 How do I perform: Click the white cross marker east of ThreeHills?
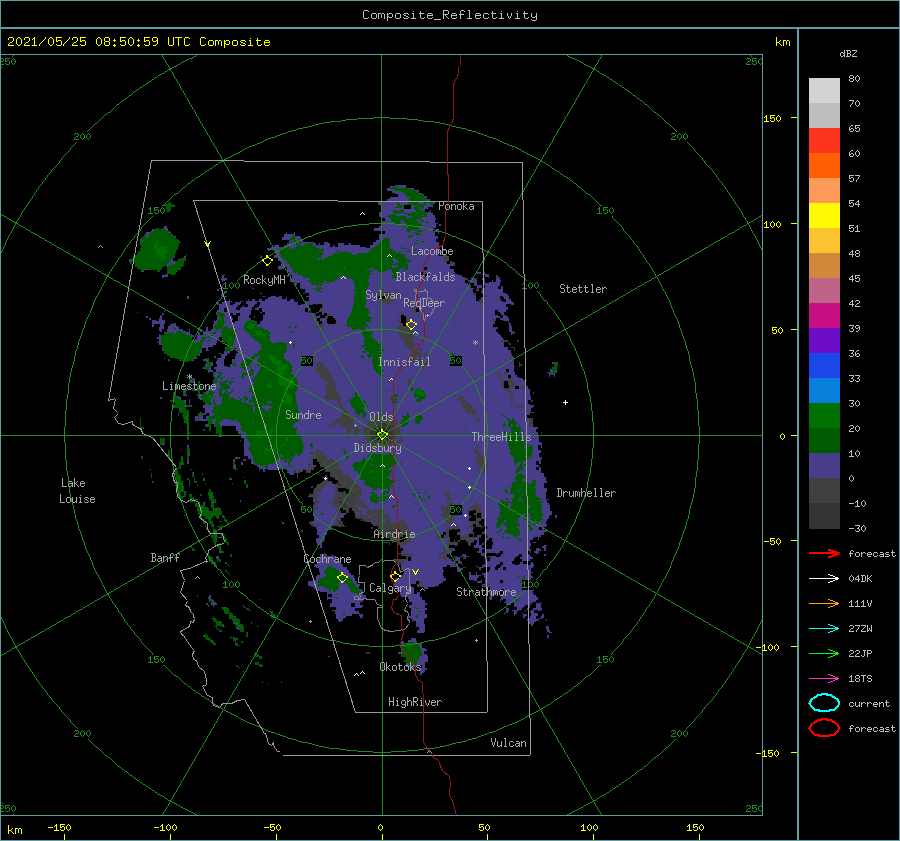point(565,402)
